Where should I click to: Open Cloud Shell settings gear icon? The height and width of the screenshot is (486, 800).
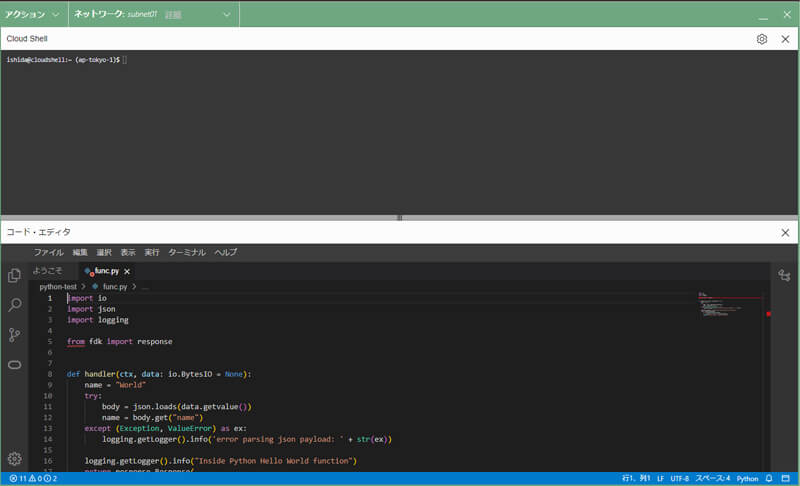point(762,39)
